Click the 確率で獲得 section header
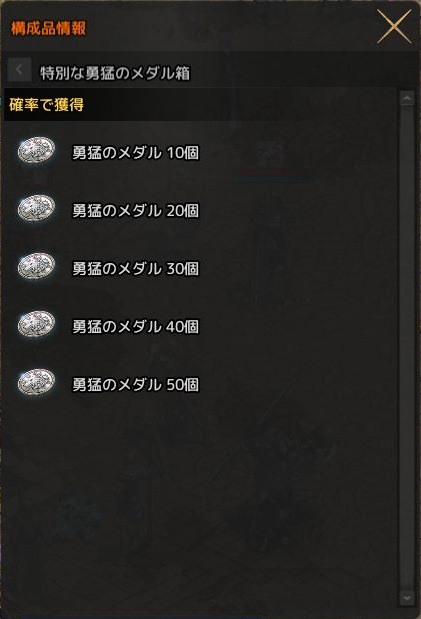 coord(46,105)
